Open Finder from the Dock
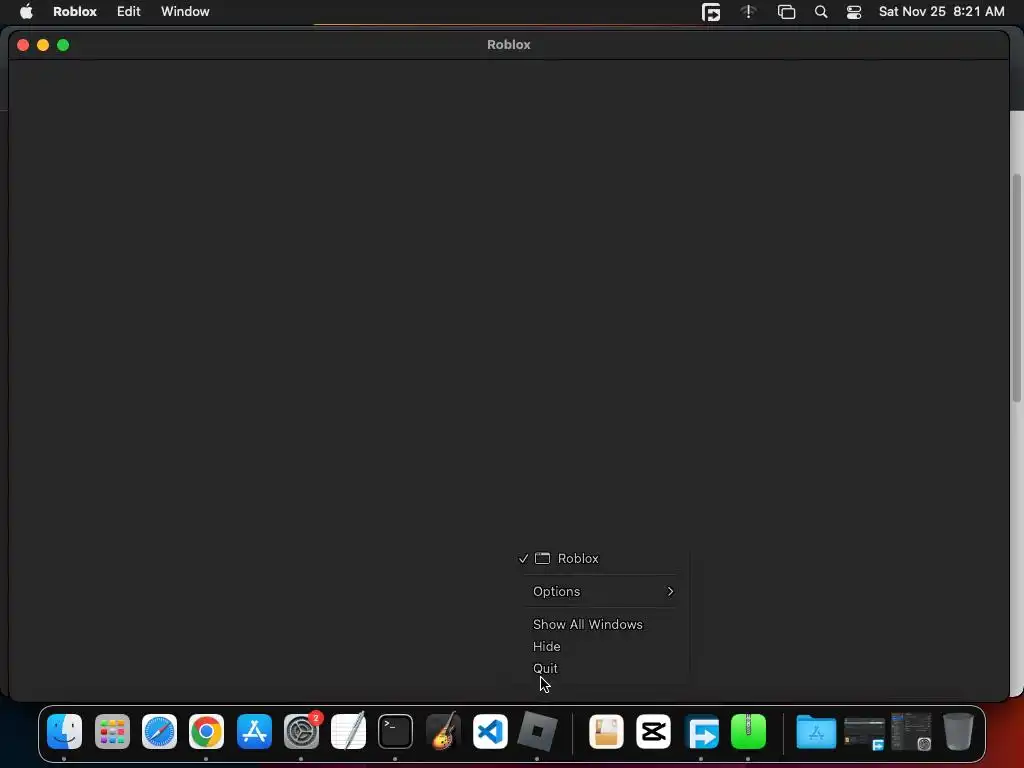 point(65,731)
